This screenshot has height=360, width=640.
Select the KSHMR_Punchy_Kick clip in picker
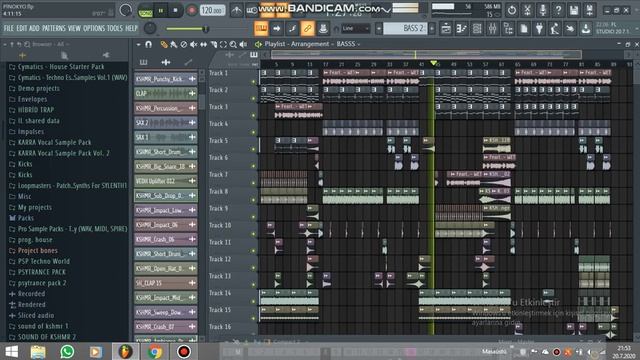click(x=165, y=79)
